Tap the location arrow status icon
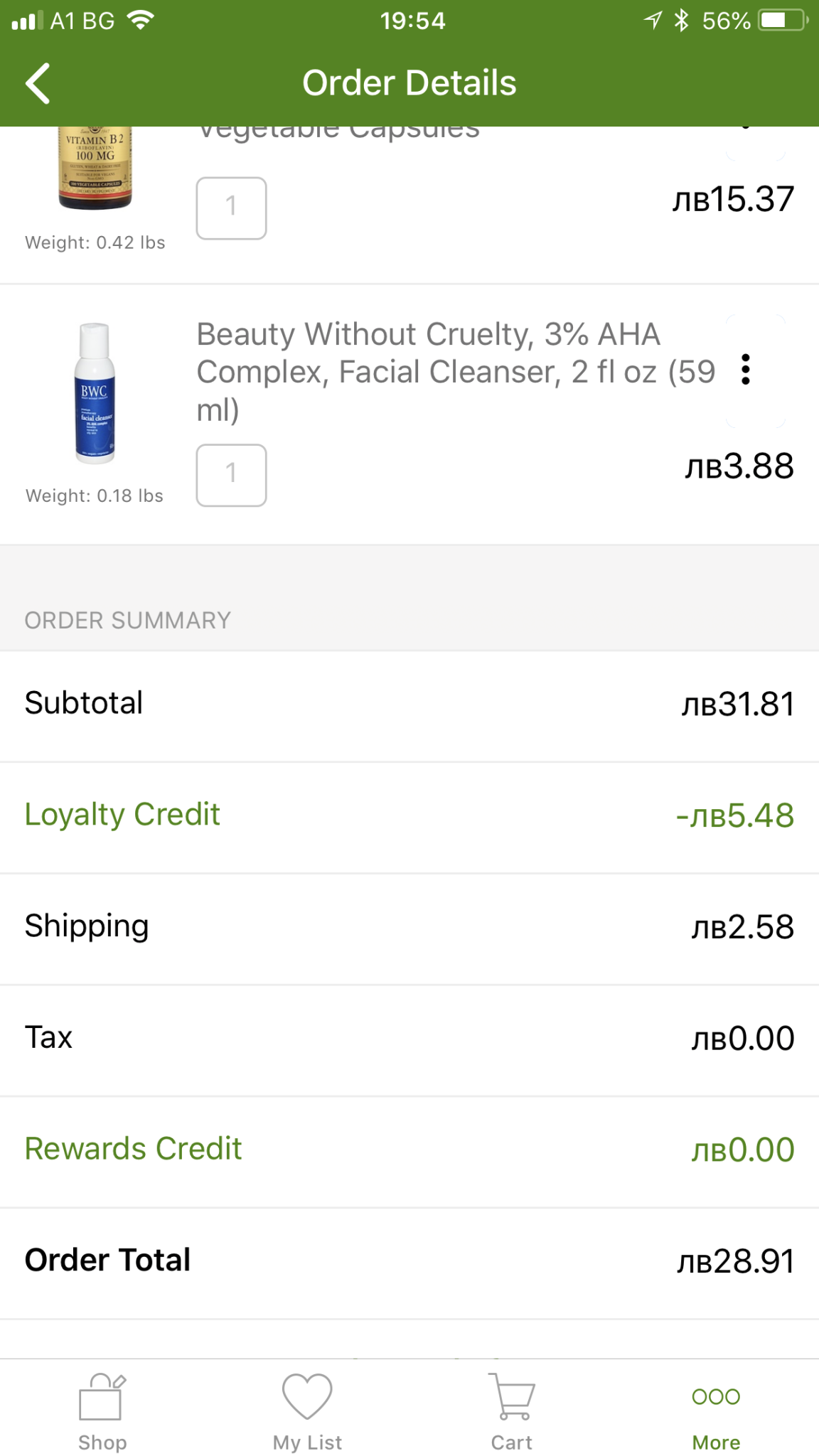This screenshot has height=1456, width=819. (x=653, y=21)
